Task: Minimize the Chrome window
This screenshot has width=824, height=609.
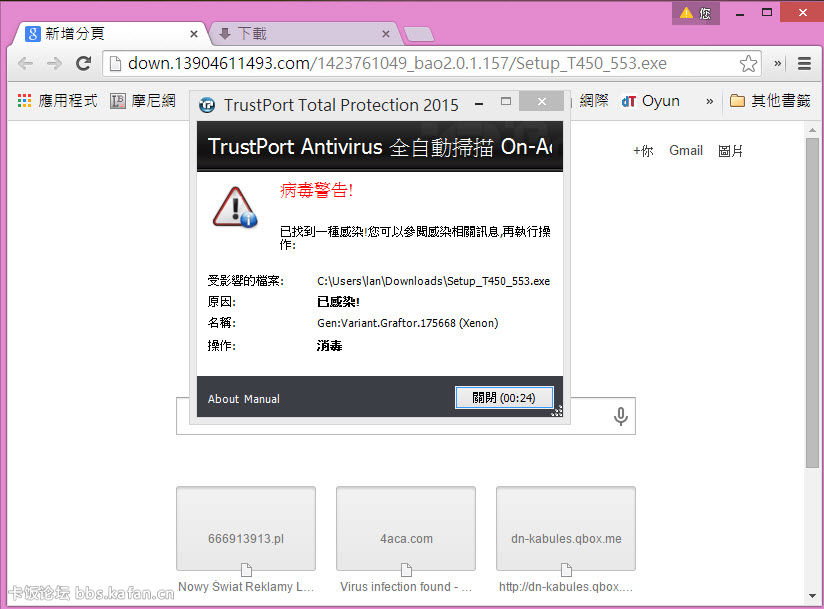Action: tap(740, 14)
